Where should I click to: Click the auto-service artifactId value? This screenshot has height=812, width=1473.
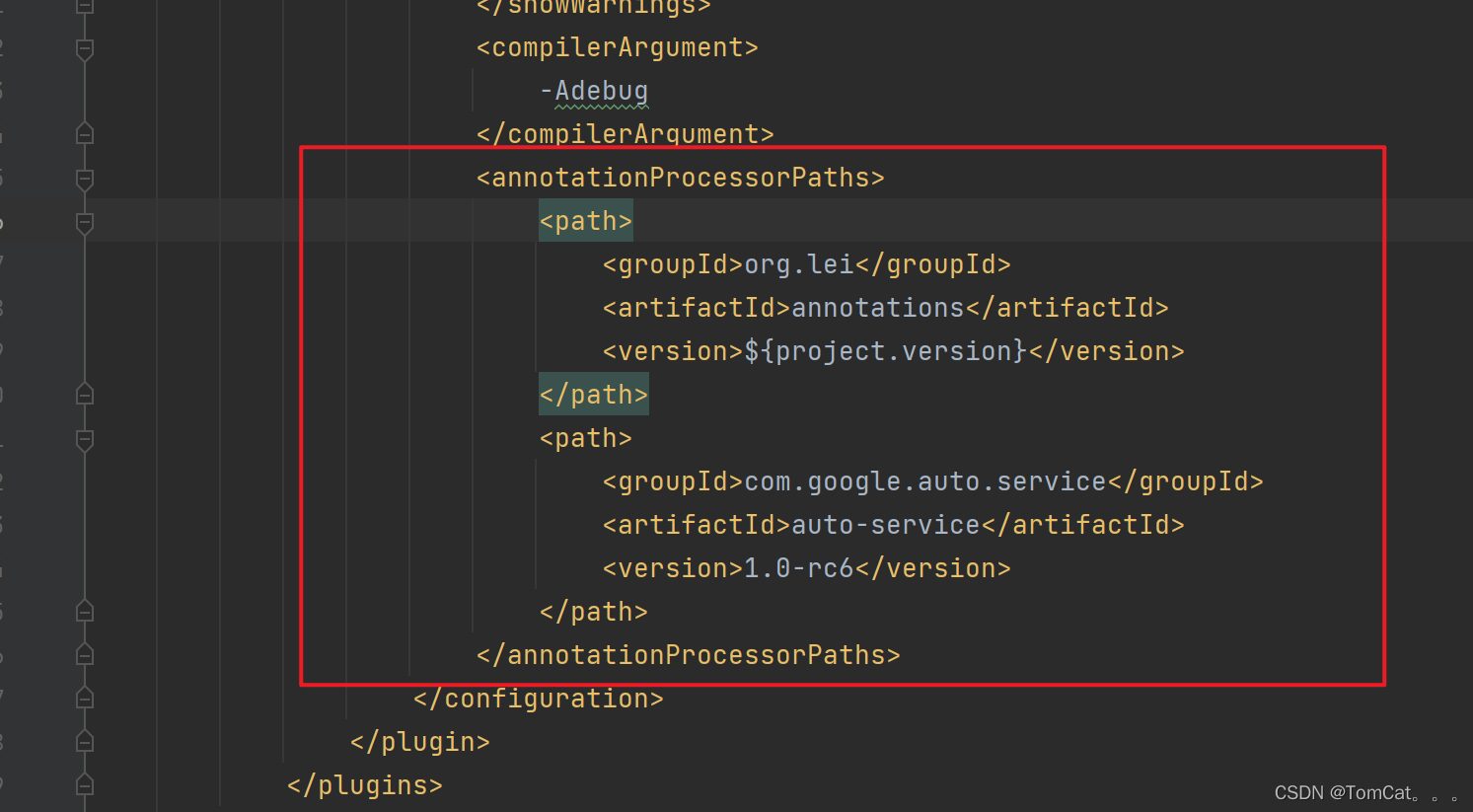(x=886, y=525)
